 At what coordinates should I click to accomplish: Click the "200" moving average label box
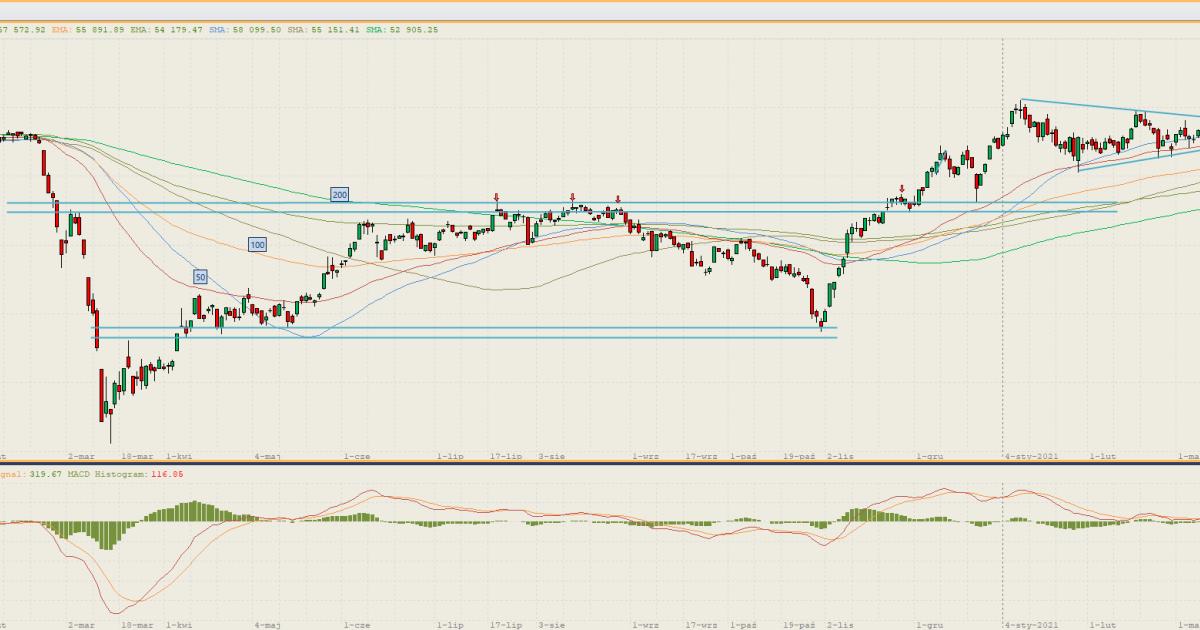tap(340, 194)
